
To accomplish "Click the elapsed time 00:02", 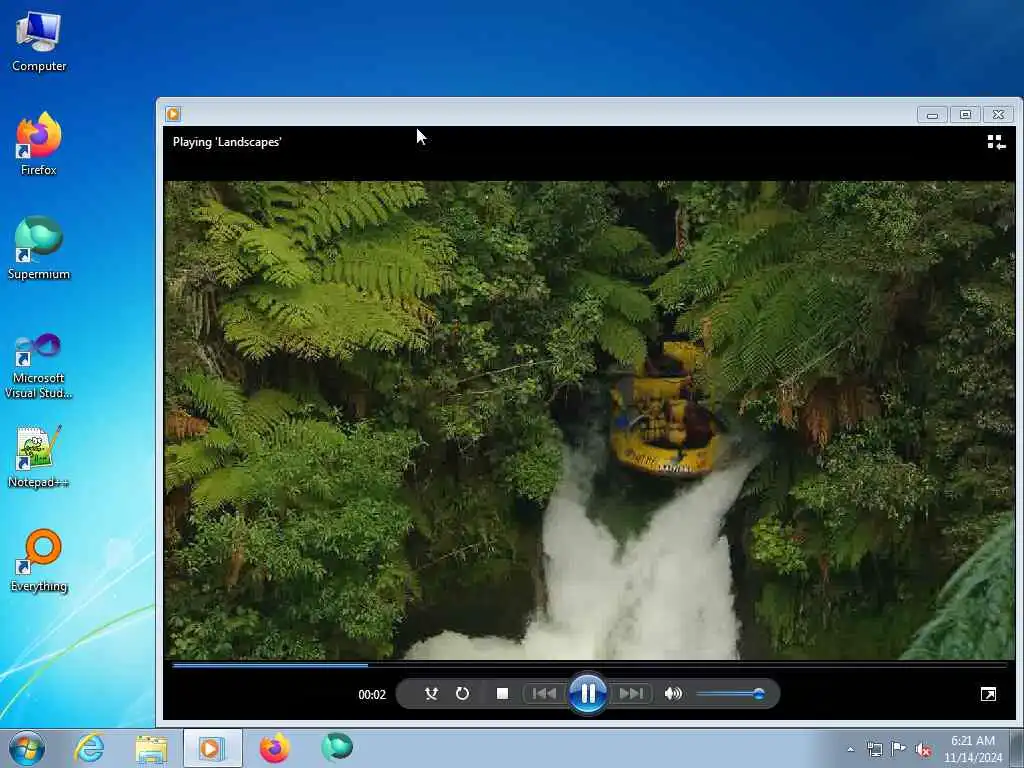I will pos(372,694).
